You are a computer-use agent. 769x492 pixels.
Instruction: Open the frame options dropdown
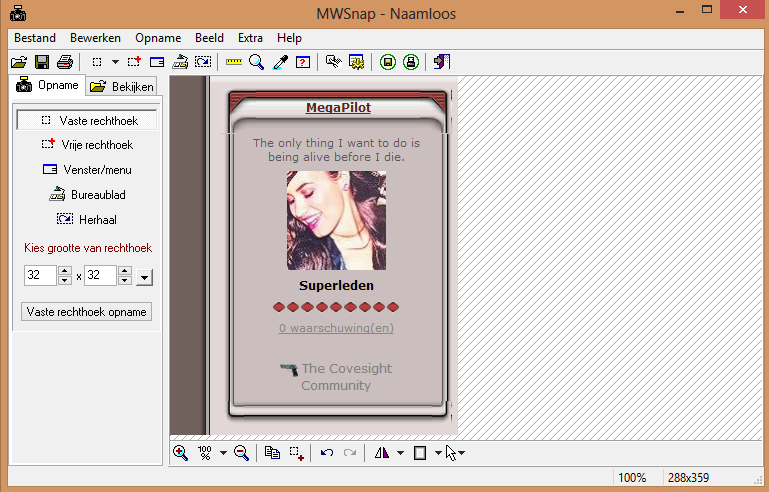438,453
